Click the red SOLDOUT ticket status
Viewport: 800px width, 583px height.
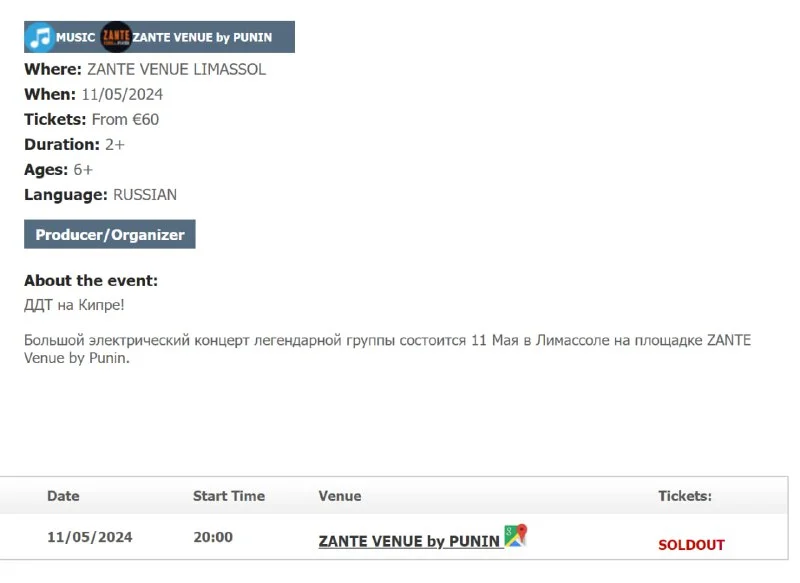691,545
